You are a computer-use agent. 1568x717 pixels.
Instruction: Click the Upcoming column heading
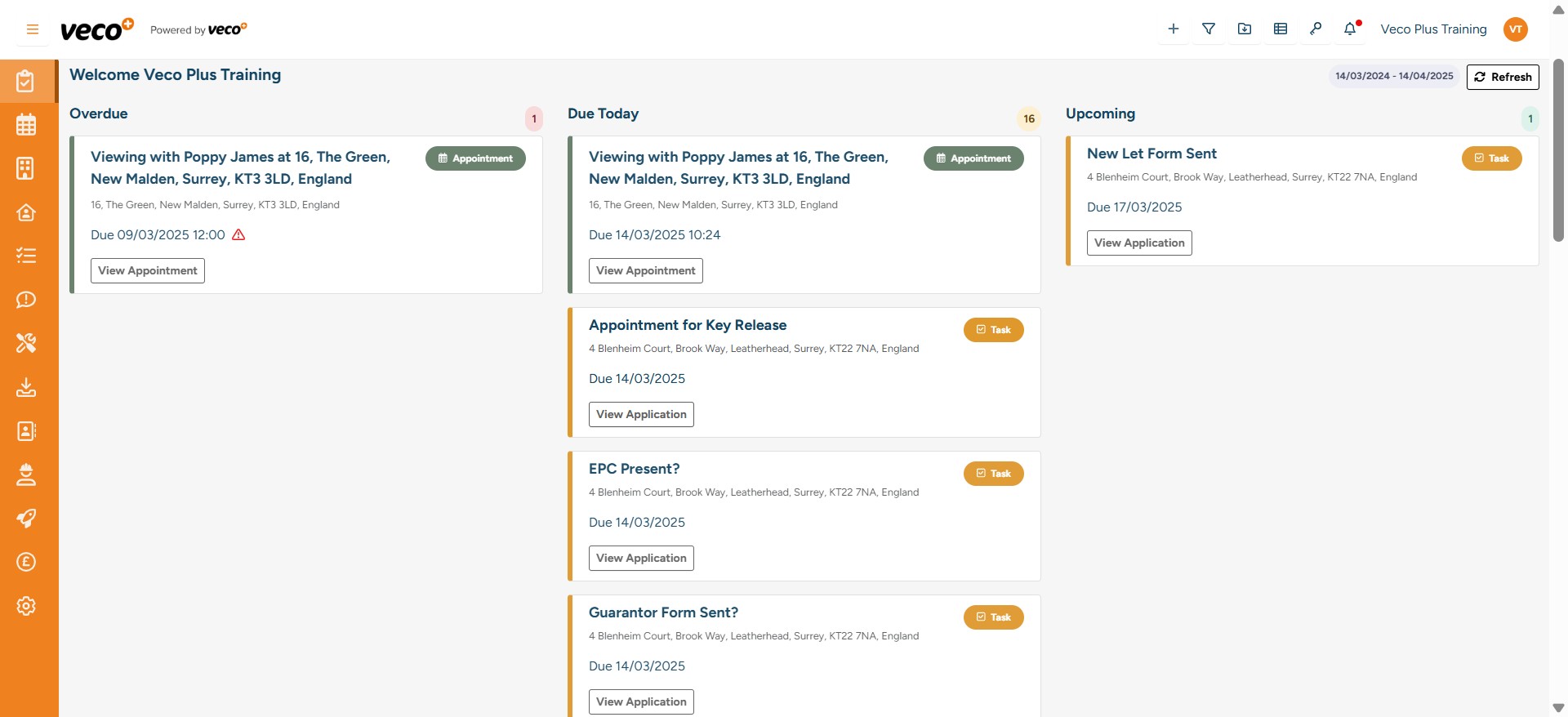[x=1100, y=114]
